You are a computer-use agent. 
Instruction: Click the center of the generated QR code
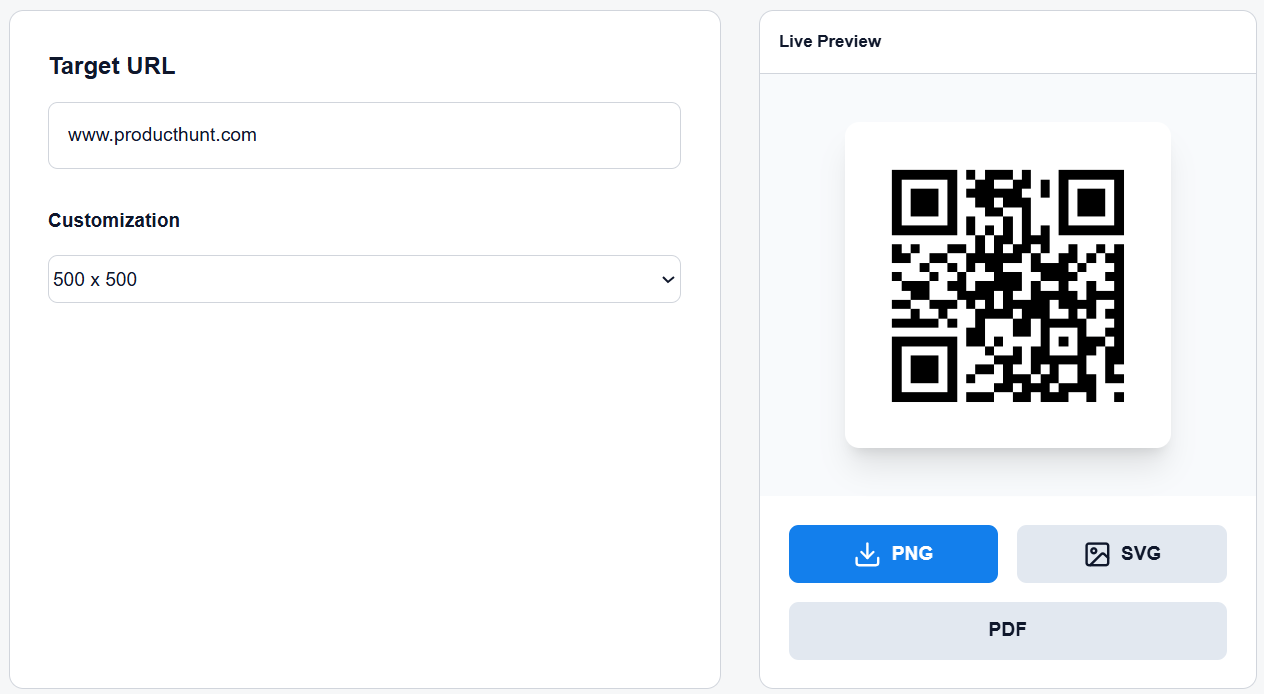tap(1007, 284)
